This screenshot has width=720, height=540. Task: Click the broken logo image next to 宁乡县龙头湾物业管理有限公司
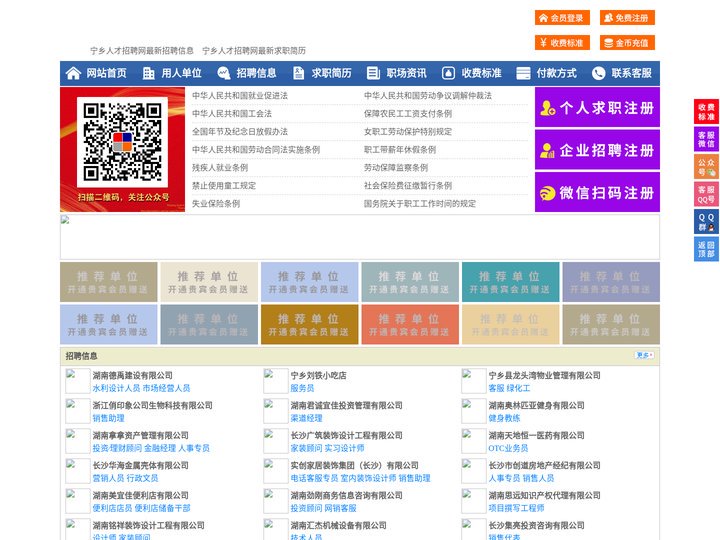(473, 381)
